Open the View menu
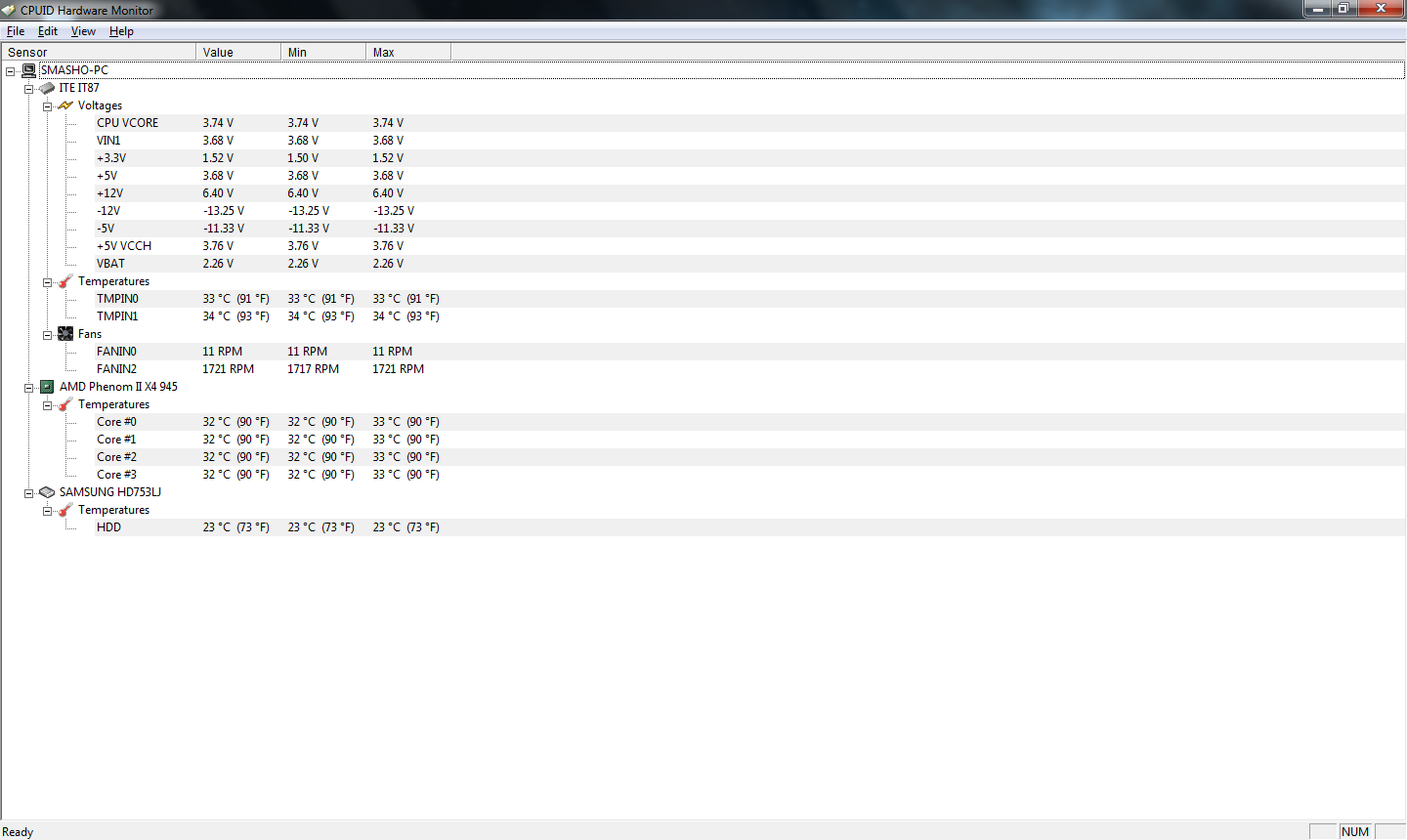Screen dimensions: 1407x840 pyautogui.click(x=83, y=31)
